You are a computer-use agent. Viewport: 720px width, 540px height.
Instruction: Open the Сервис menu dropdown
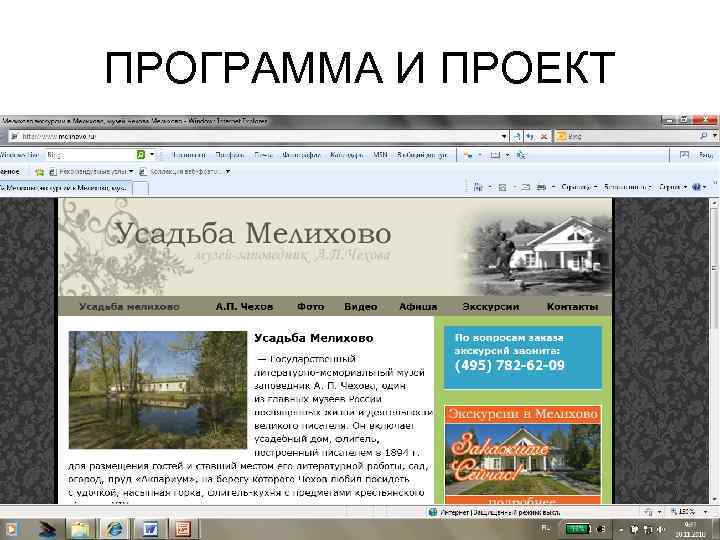[673, 187]
